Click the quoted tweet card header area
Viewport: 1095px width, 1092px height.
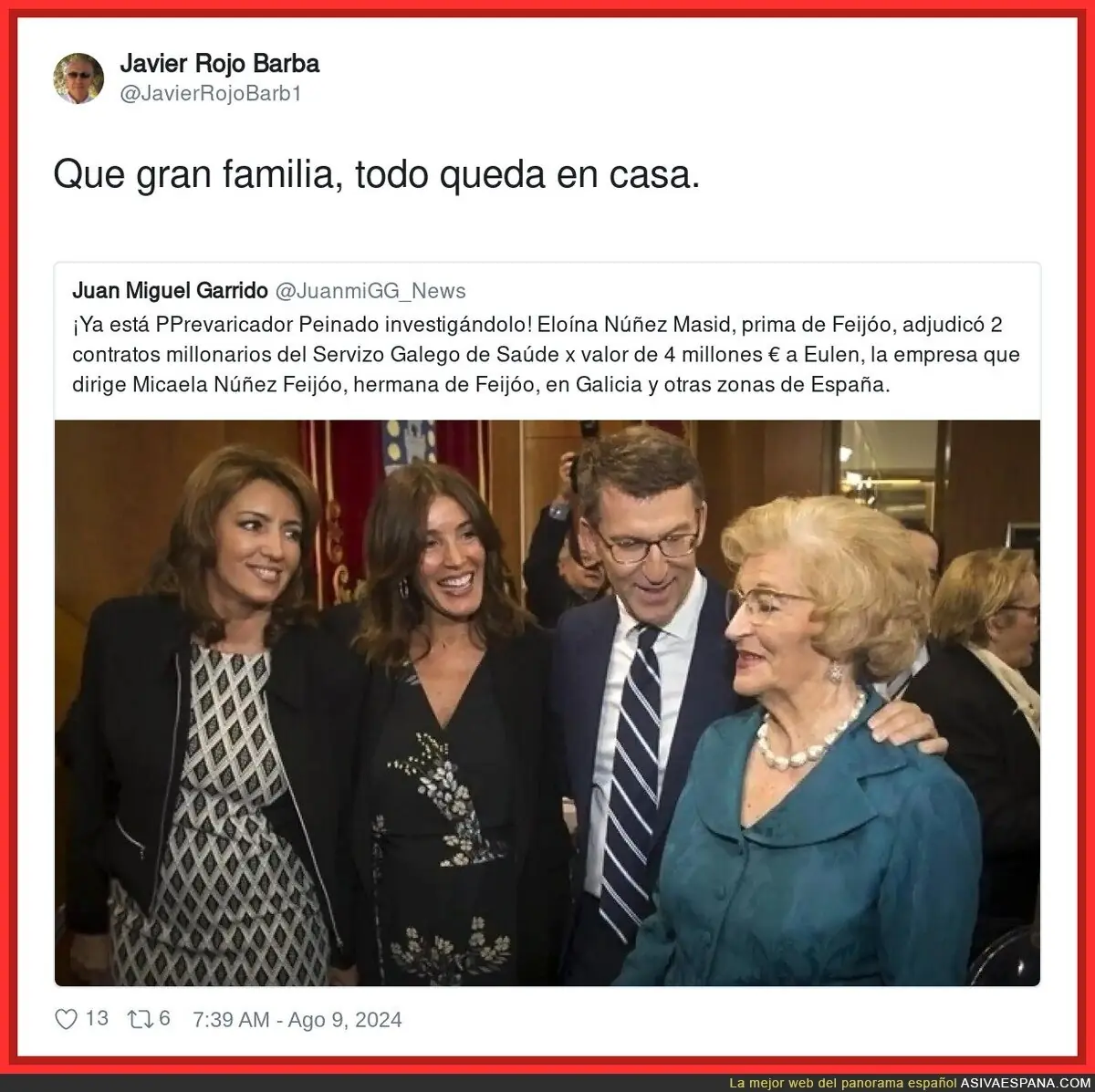(x=547, y=290)
